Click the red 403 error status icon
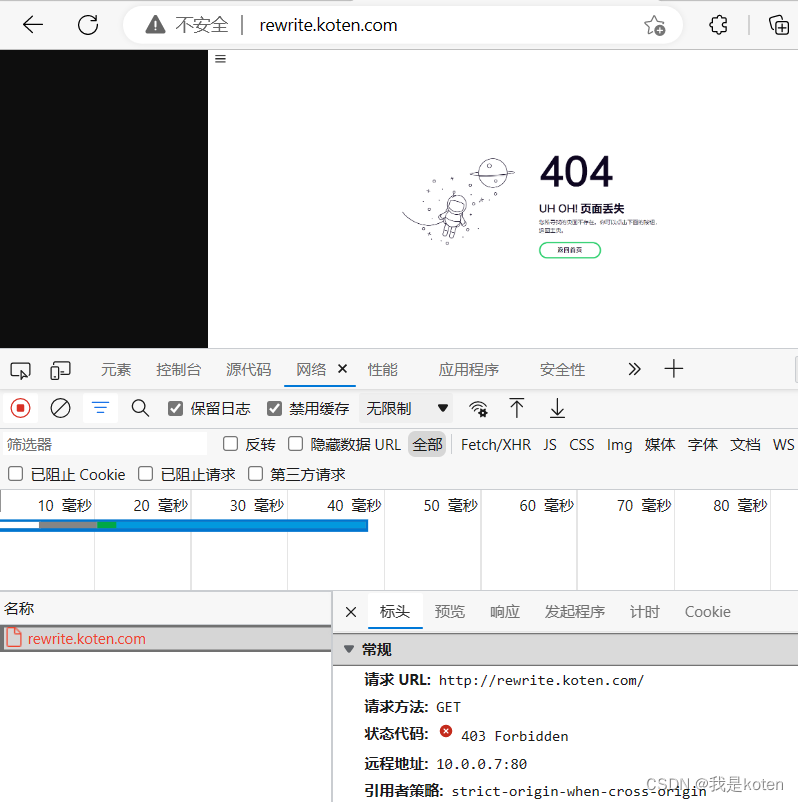This screenshot has height=802, width=798. [446, 731]
